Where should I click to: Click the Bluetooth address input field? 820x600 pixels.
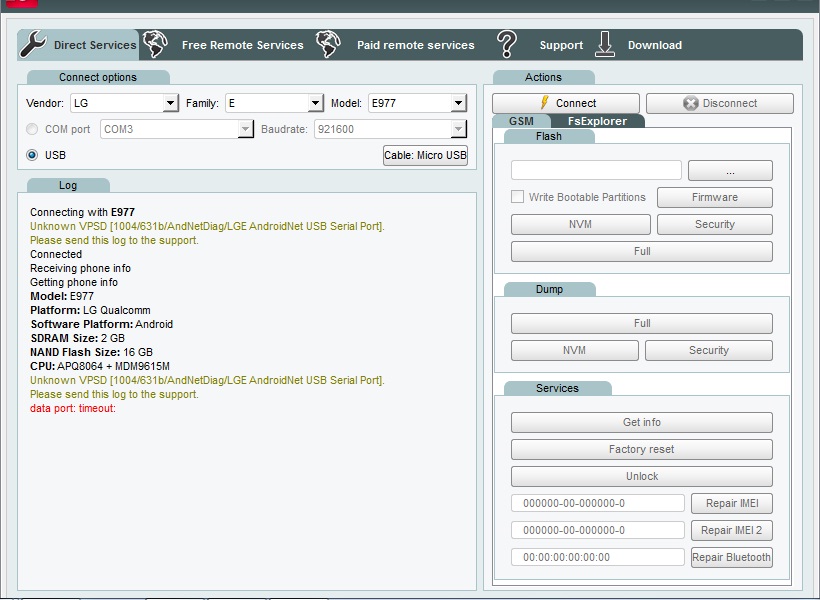[x=598, y=557]
